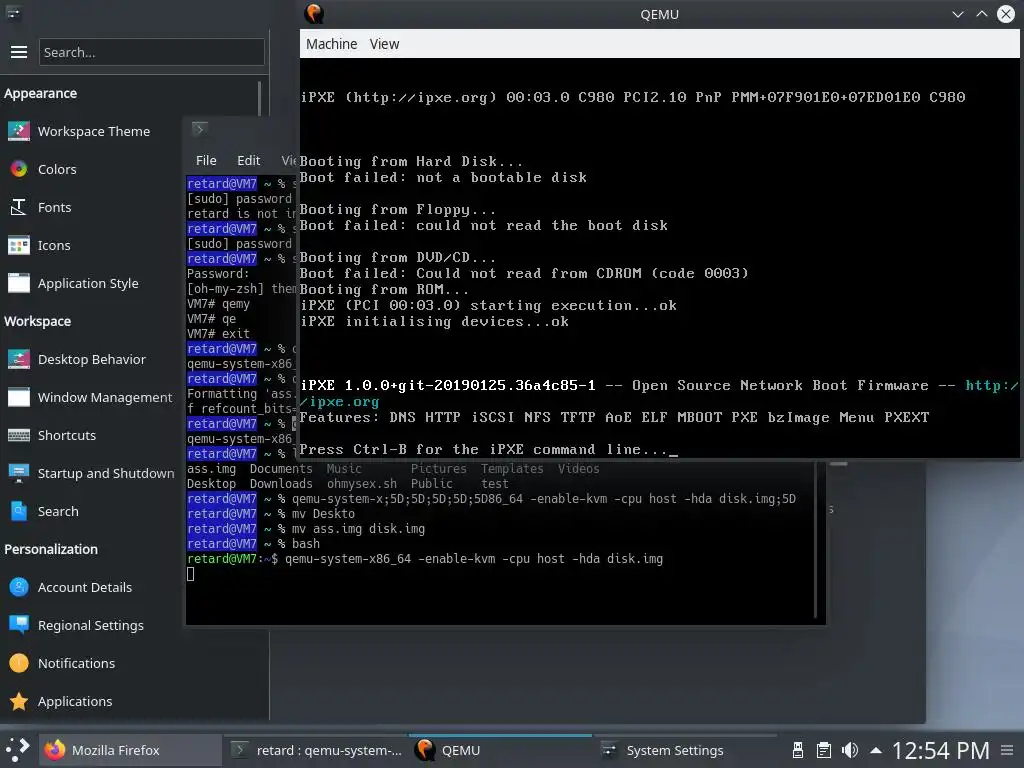
Task: Click the removable device tray icon
Action: (797, 750)
